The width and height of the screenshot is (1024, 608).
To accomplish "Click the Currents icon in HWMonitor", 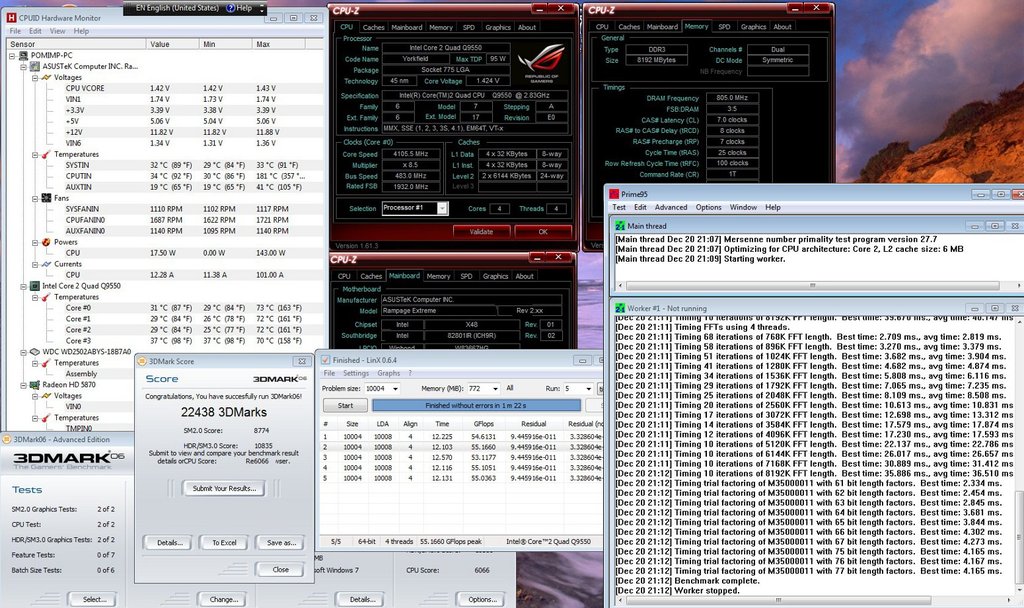I will (x=46, y=263).
